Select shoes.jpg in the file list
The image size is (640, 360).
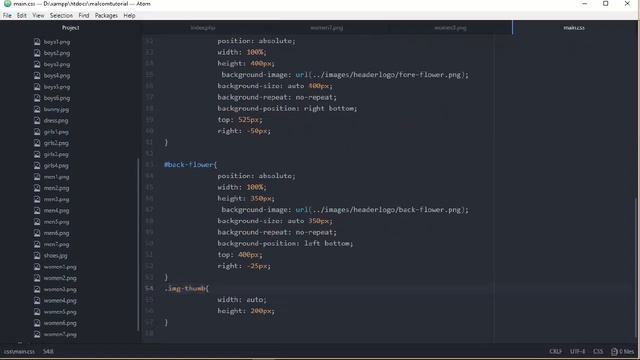(56, 256)
